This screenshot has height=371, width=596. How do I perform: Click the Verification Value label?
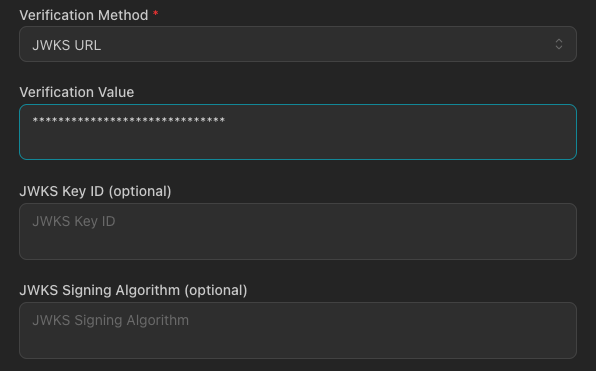[77, 92]
